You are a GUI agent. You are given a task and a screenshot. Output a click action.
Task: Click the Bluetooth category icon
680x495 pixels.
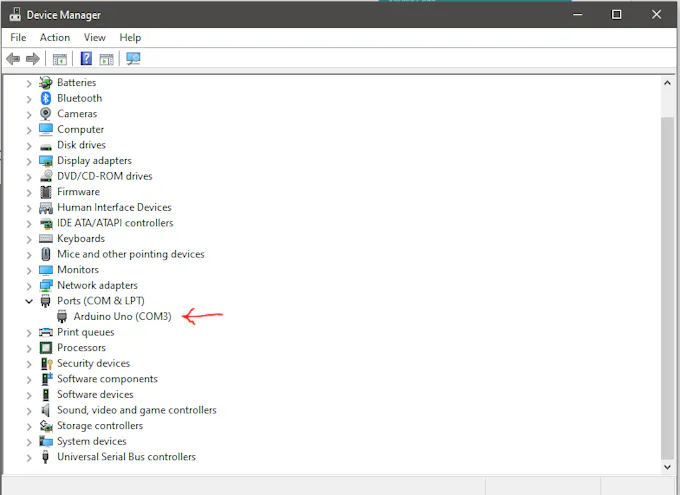tap(46, 98)
